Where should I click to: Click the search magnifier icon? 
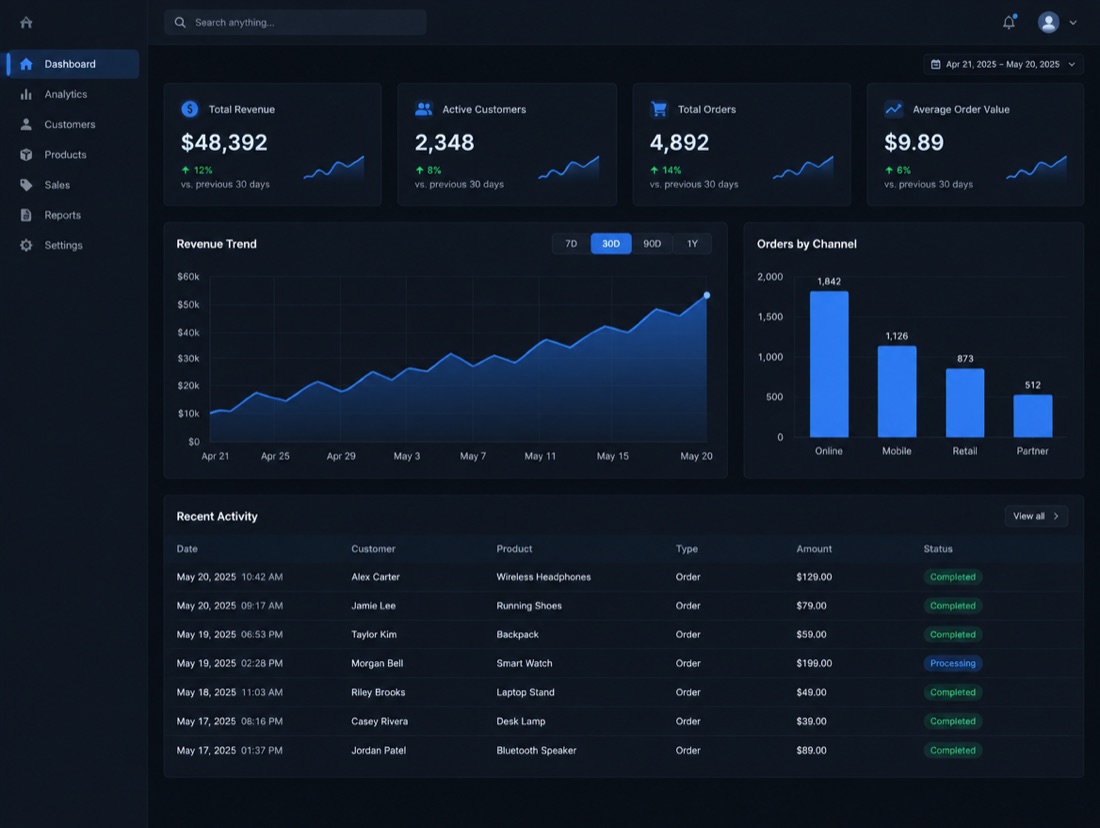[180, 22]
